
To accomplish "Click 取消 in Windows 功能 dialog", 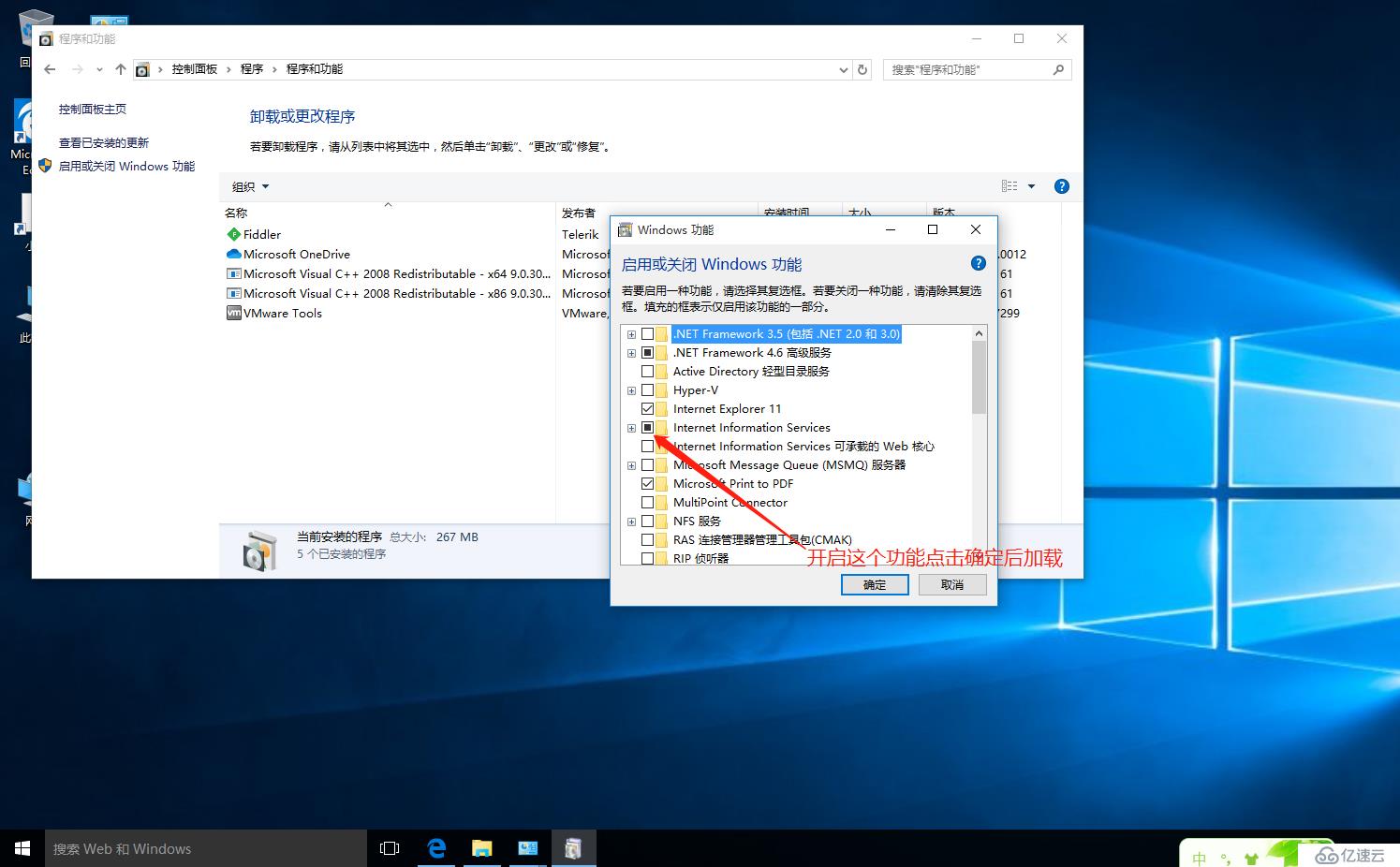I will click(x=952, y=584).
